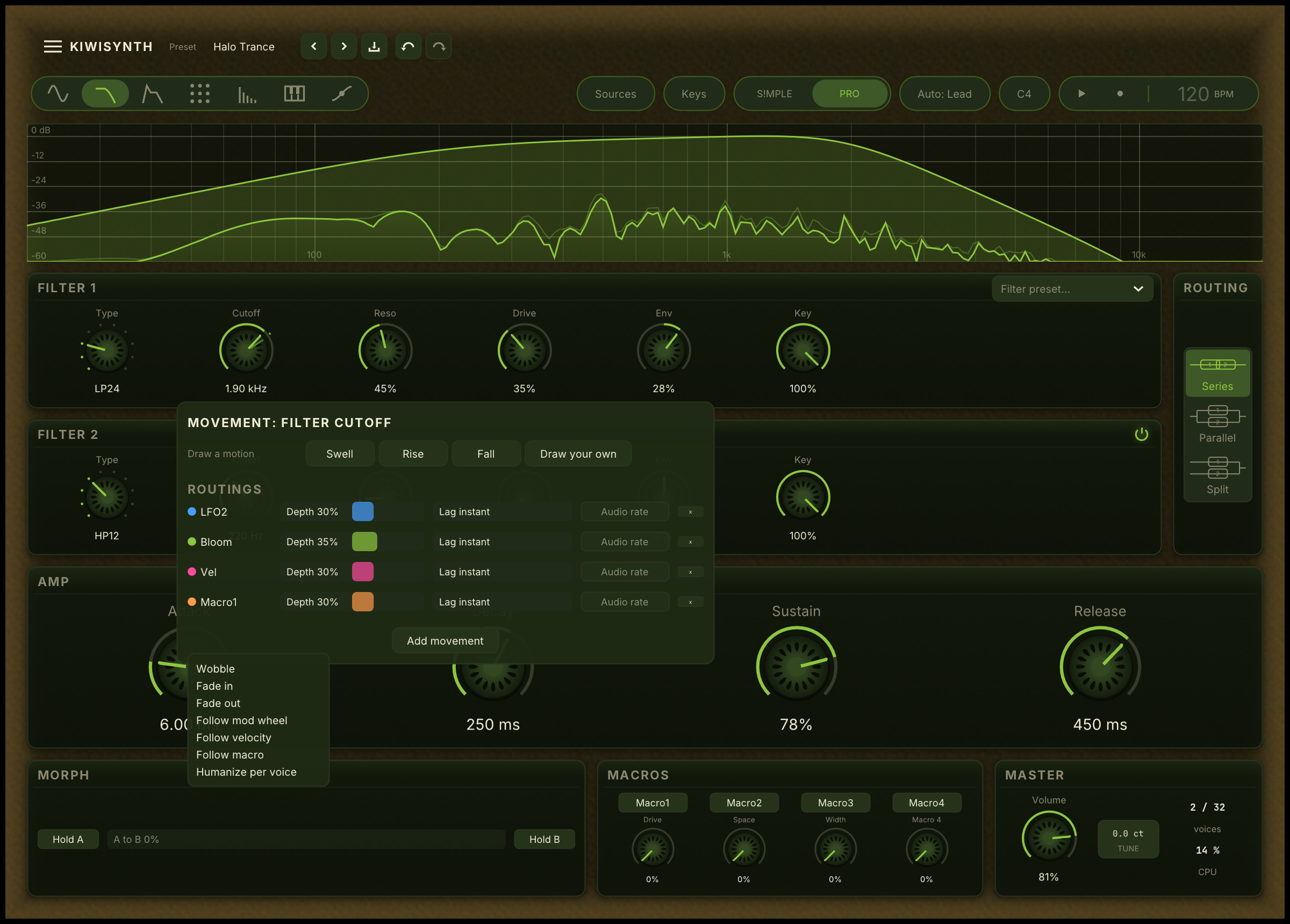
Task: Toggle Audio rate for Macro1 routing
Action: click(625, 602)
